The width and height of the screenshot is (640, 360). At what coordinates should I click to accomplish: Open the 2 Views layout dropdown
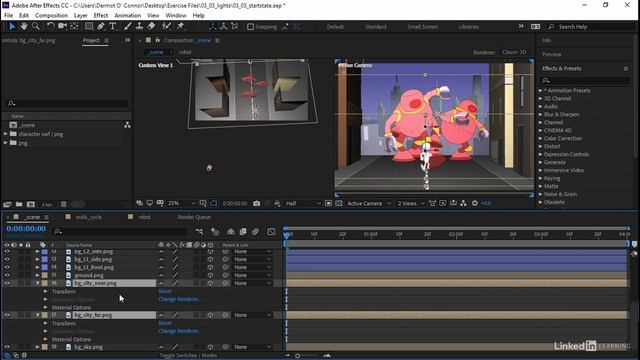tap(411, 203)
